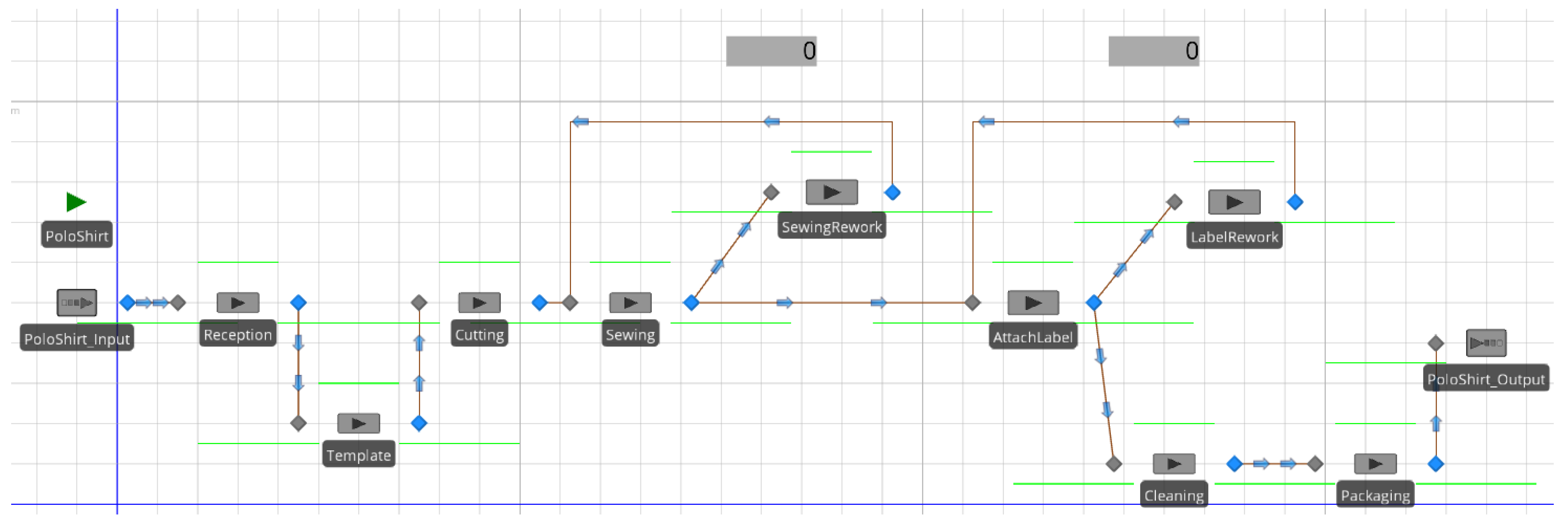The height and width of the screenshot is (531, 1568).
Task: Click the status label above LabelRework
Action: [1154, 51]
